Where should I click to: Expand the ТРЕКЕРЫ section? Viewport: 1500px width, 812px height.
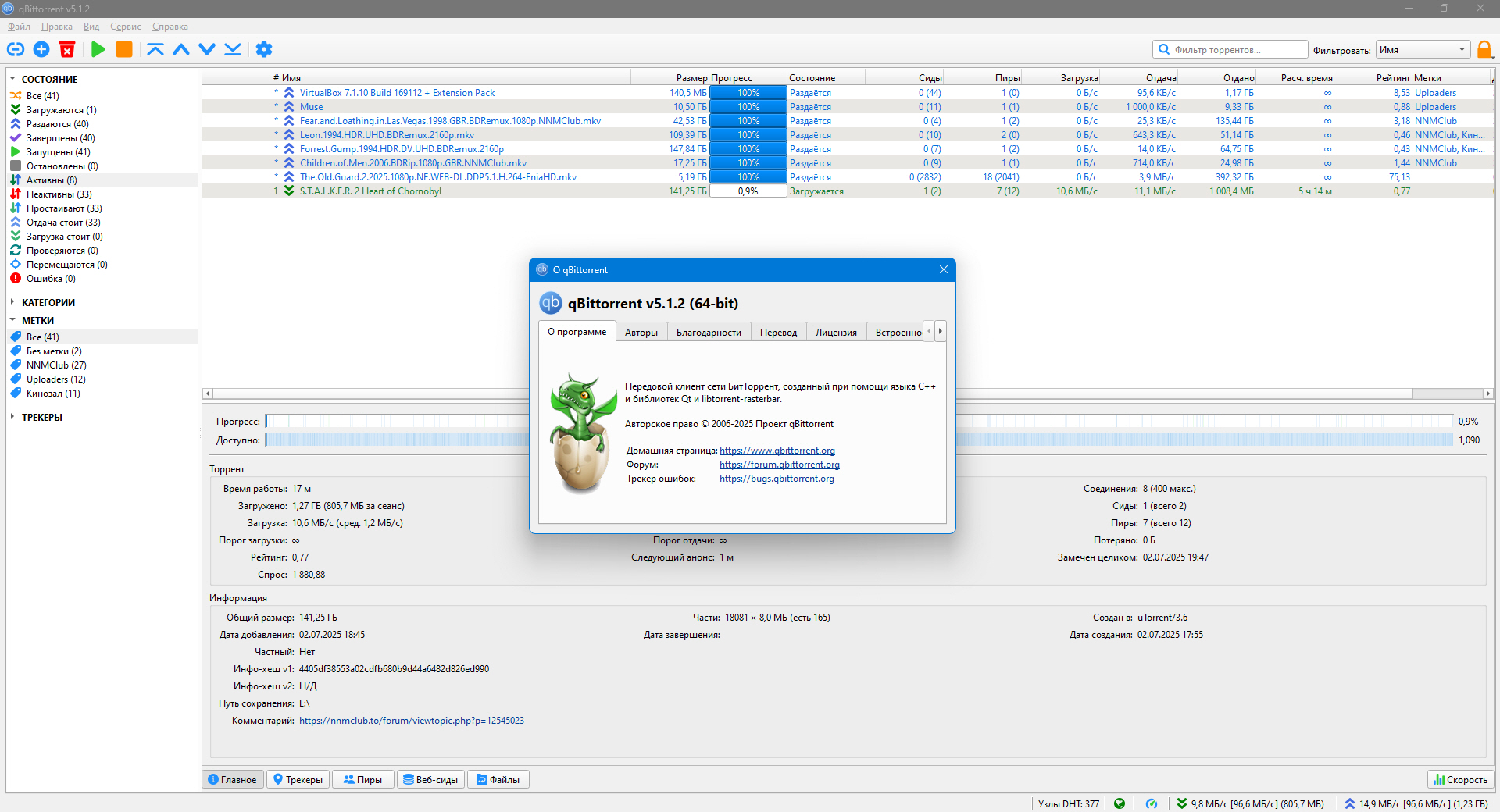tap(12, 417)
